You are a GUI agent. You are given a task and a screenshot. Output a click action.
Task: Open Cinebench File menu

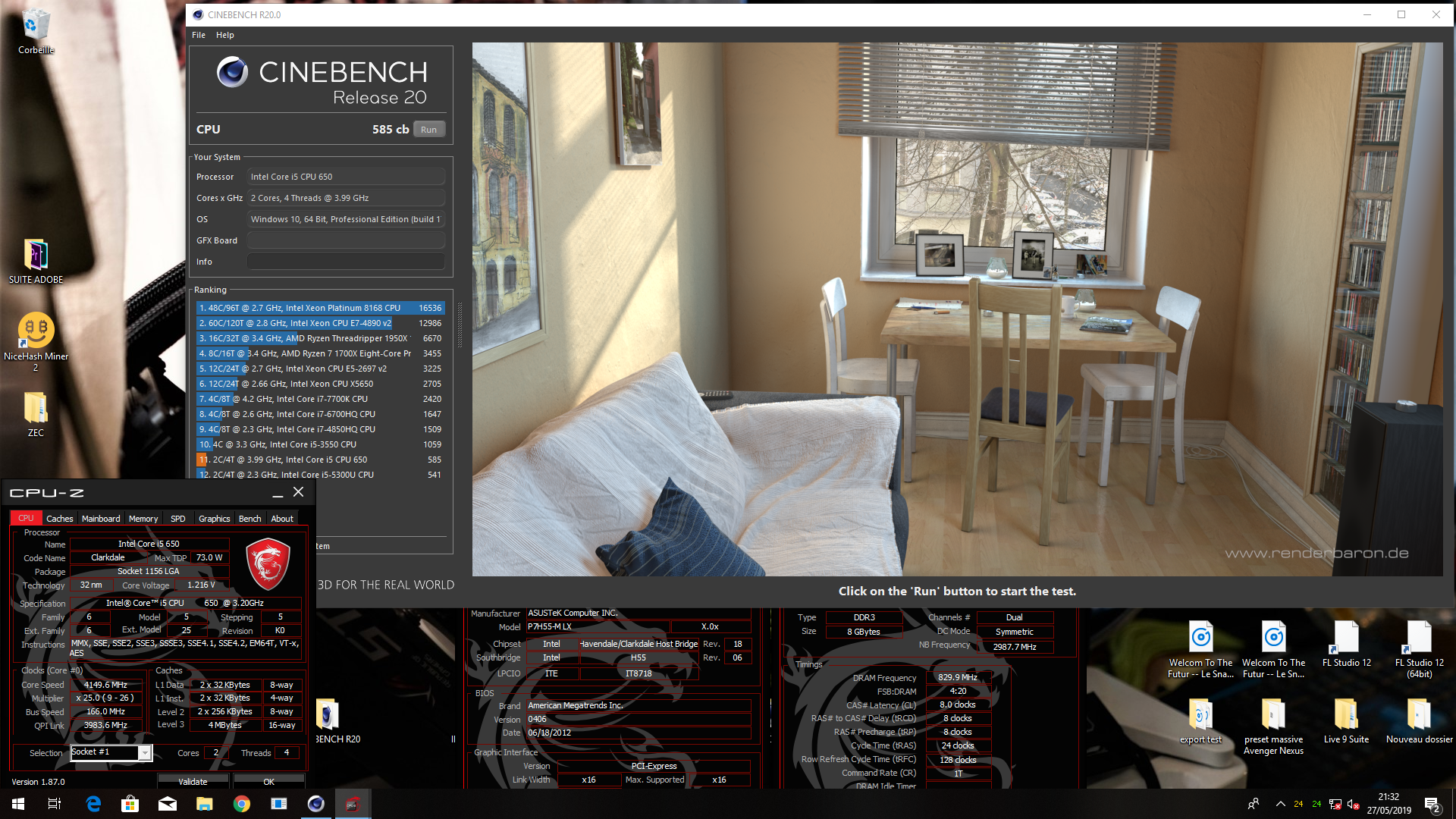199,35
